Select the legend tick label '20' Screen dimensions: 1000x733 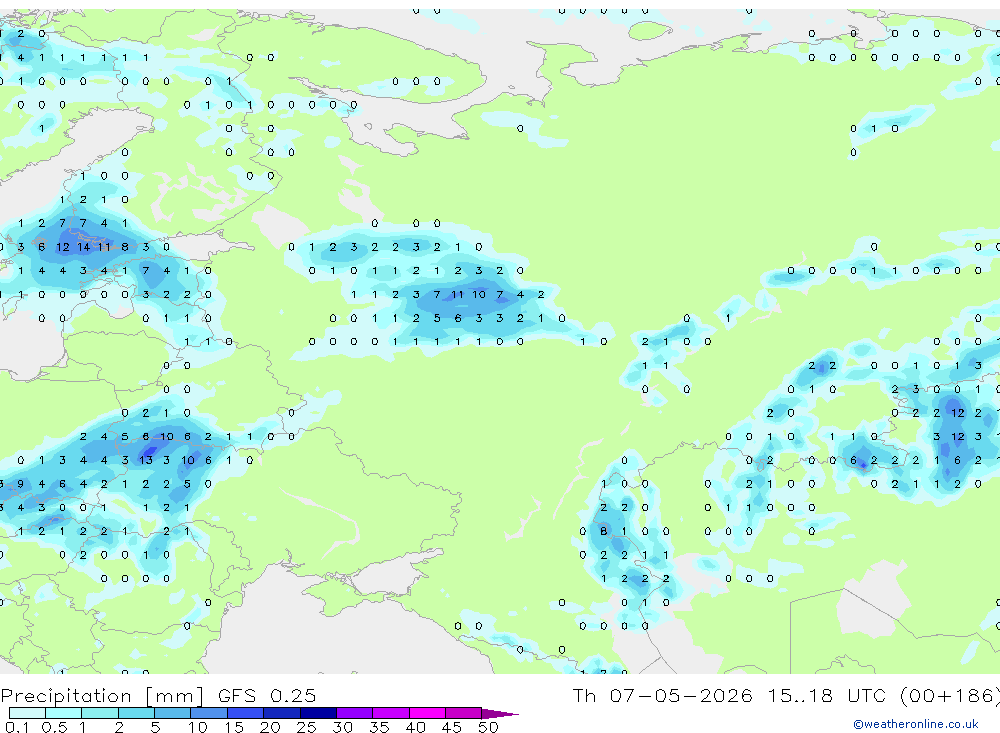tap(270, 727)
